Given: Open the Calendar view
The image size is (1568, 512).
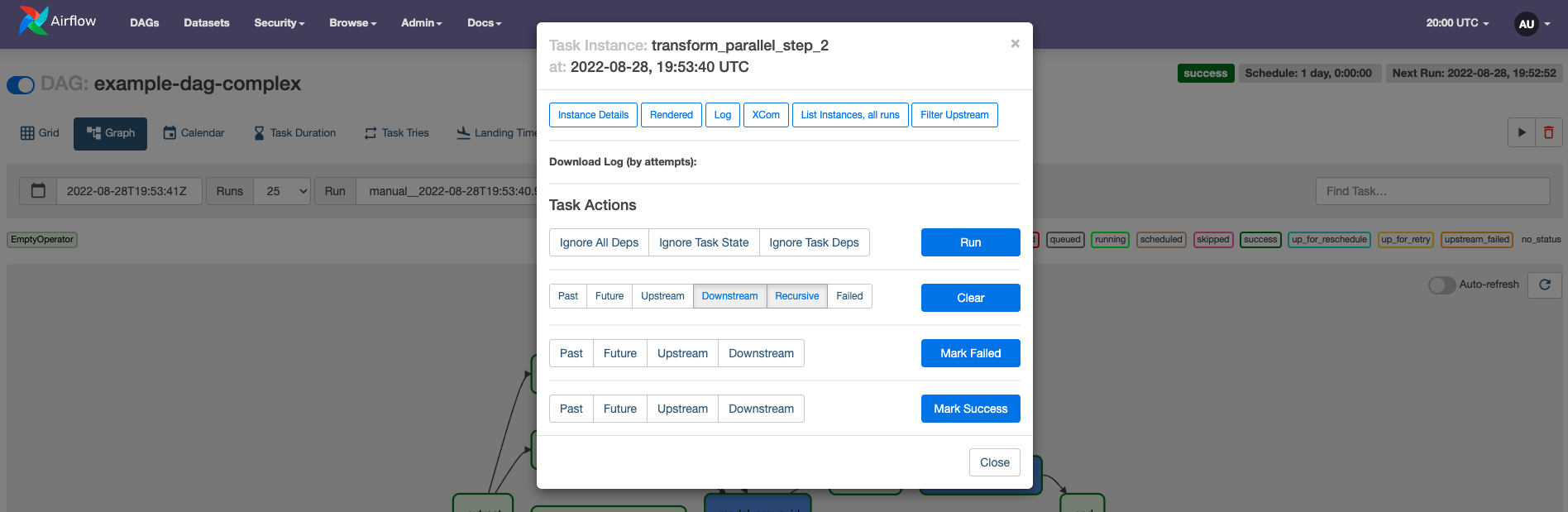Looking at the screenshot, I should coord(194,133).
